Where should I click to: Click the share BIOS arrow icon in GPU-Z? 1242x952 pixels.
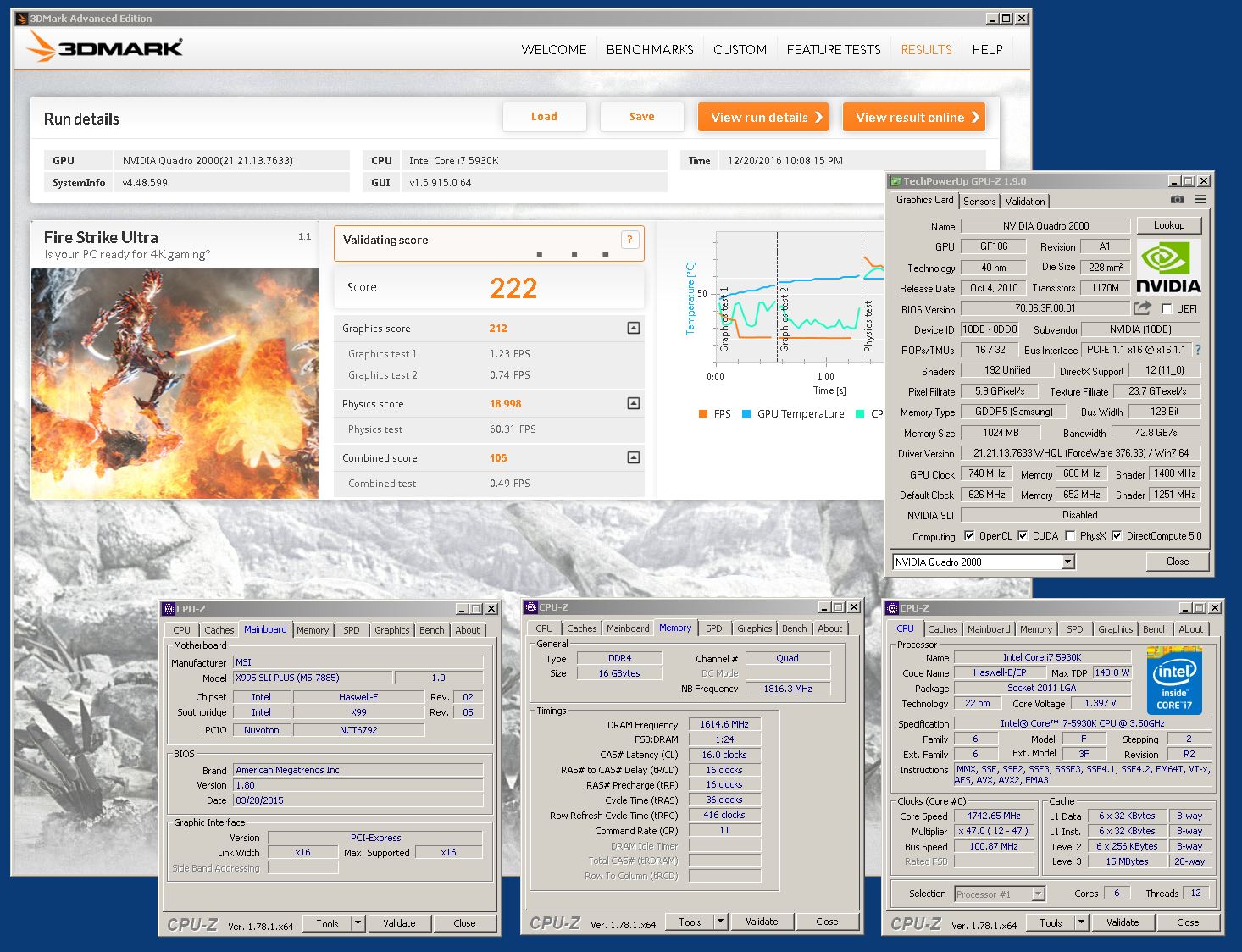[1143, 308]
